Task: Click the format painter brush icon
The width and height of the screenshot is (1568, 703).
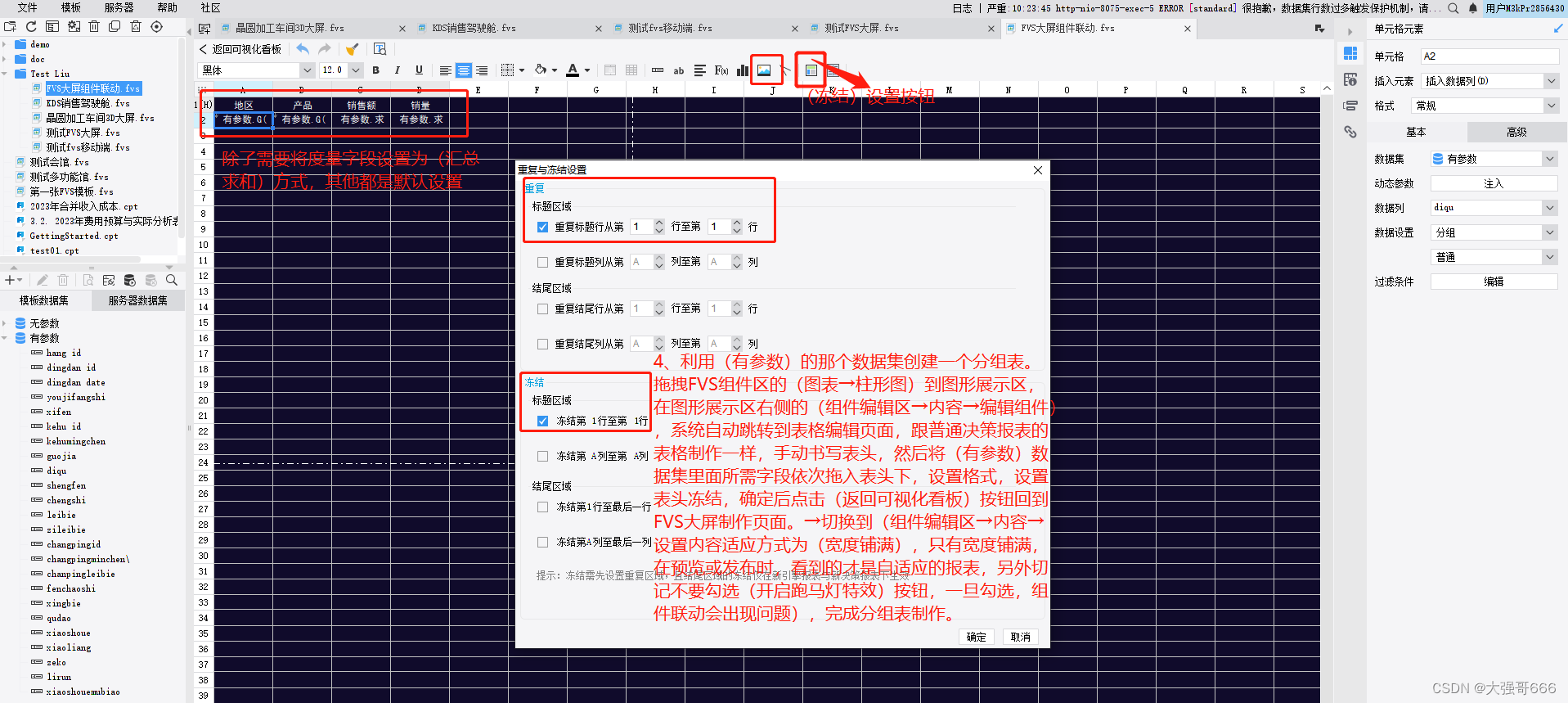Action: (353, 49)
